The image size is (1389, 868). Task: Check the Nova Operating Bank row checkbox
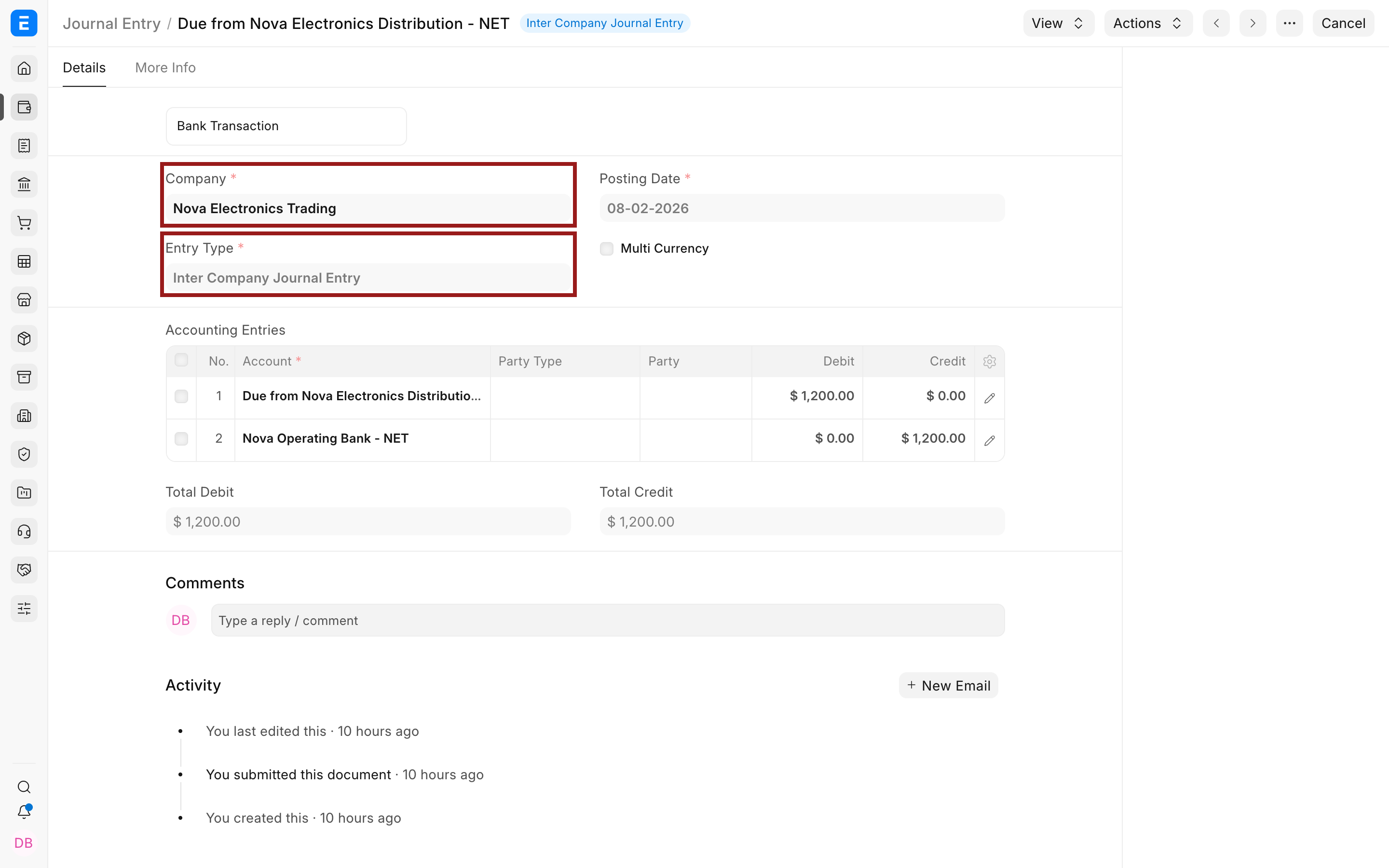pos(181,439)
